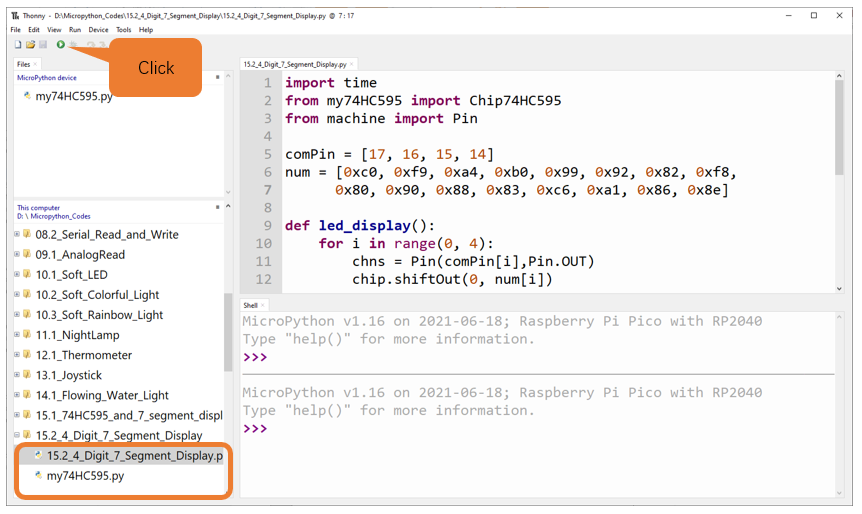Click the device files scroll-up arrow
The height and width of the screenshot is (514, 862).
228,78
